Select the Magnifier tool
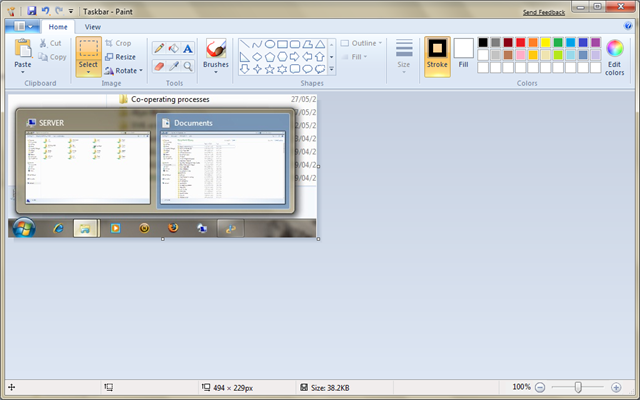This screenshot has width=640, height=400. click(187, 66)
